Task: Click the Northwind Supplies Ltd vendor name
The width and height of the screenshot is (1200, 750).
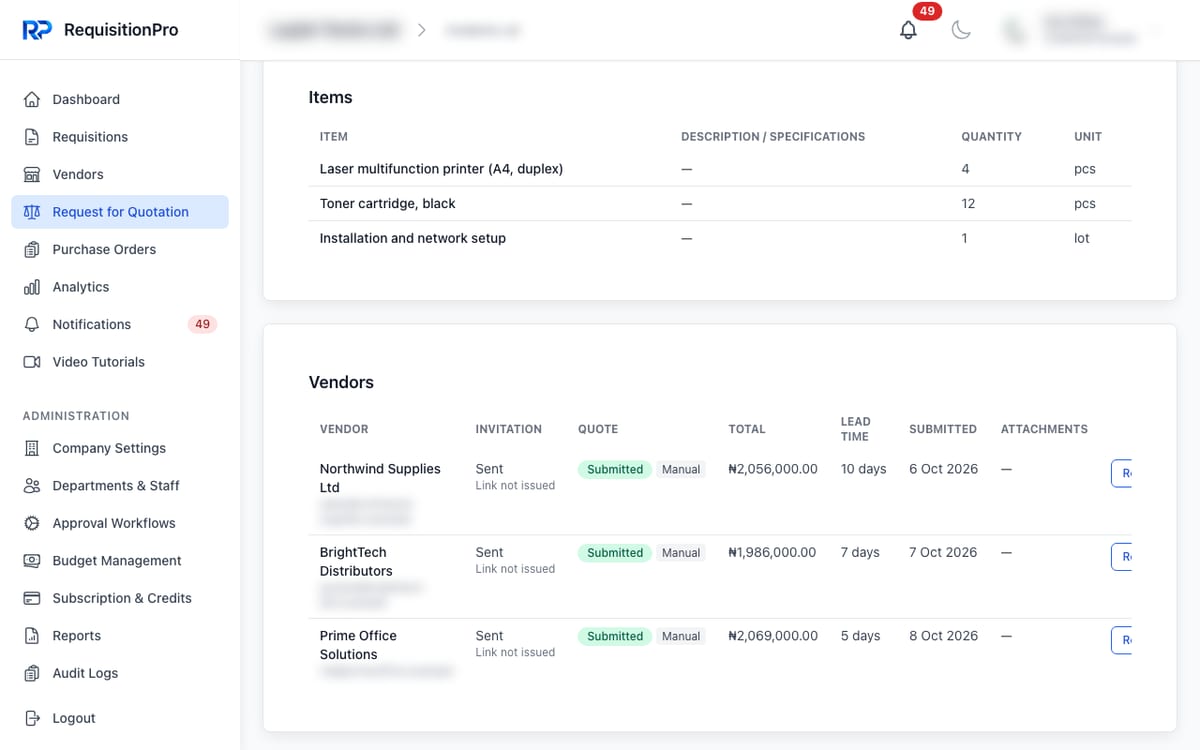Action: [380, 478]
